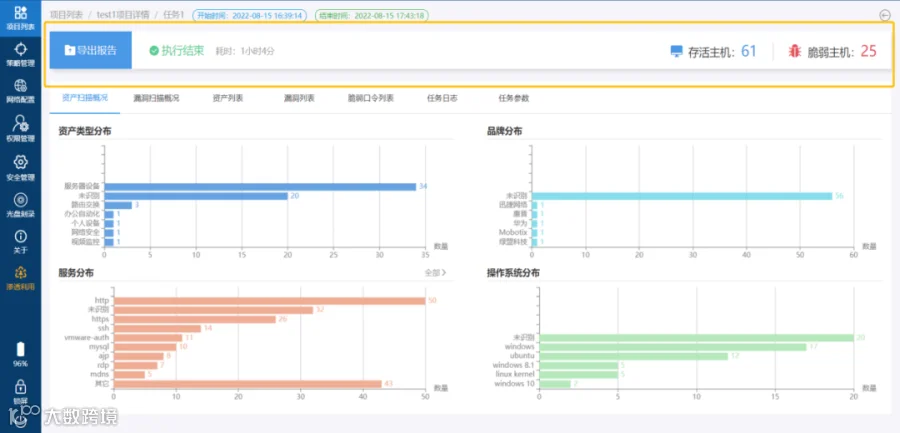Screen dimensions: 900x433
Task: Click the ajp bar showing 8
Action: (138, 356)
